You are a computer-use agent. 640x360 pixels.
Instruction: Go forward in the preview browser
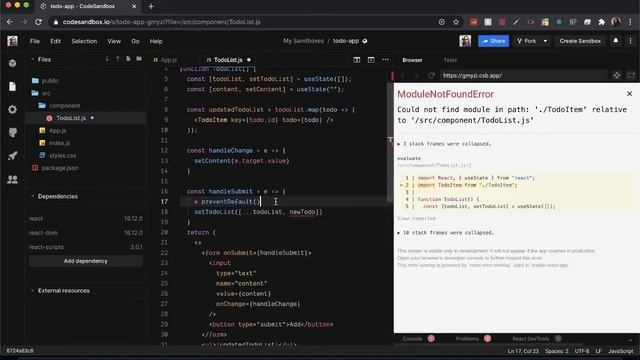coord(416,76)
